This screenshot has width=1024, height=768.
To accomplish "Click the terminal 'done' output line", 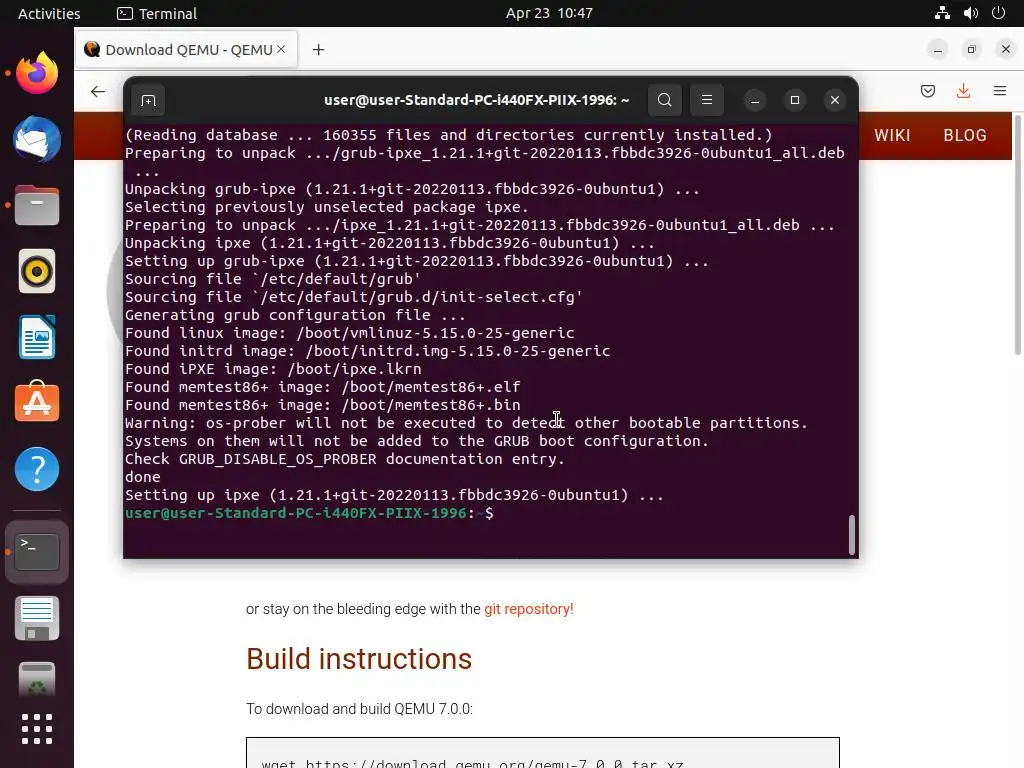I will point(142,477).
